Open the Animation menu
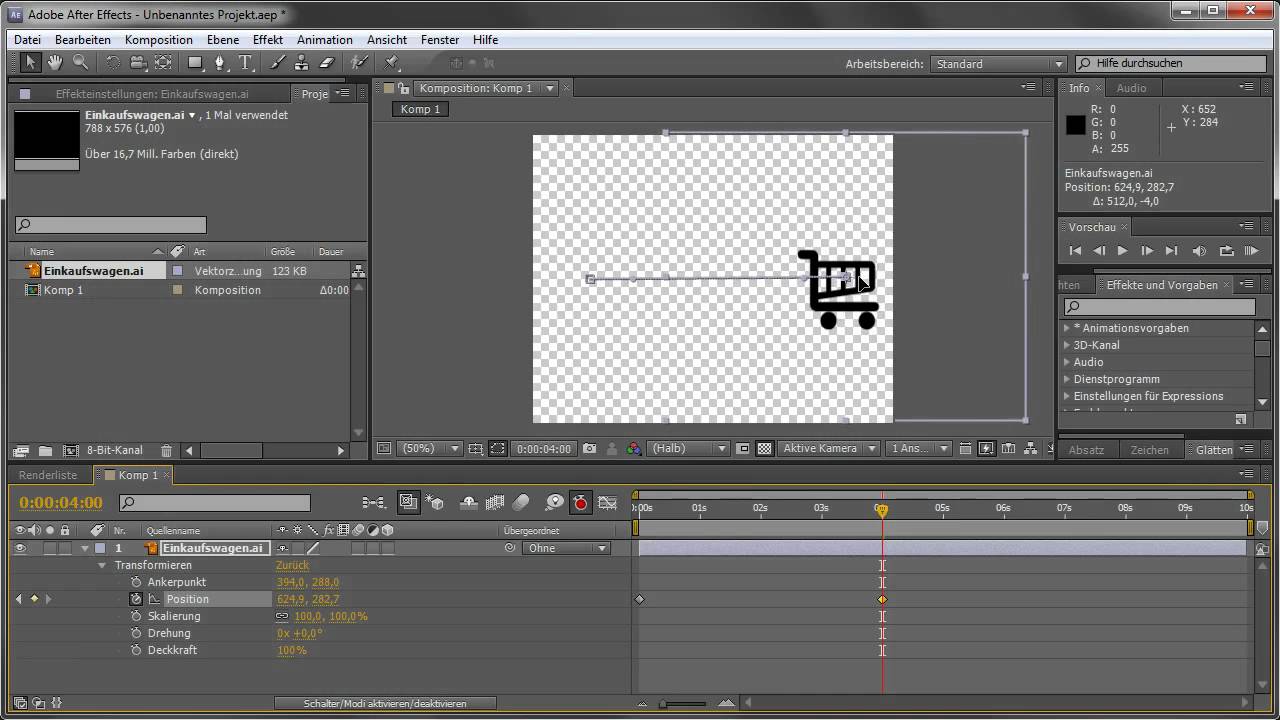Viewport: 1280px width, 720px height. [x=325, y=40]
